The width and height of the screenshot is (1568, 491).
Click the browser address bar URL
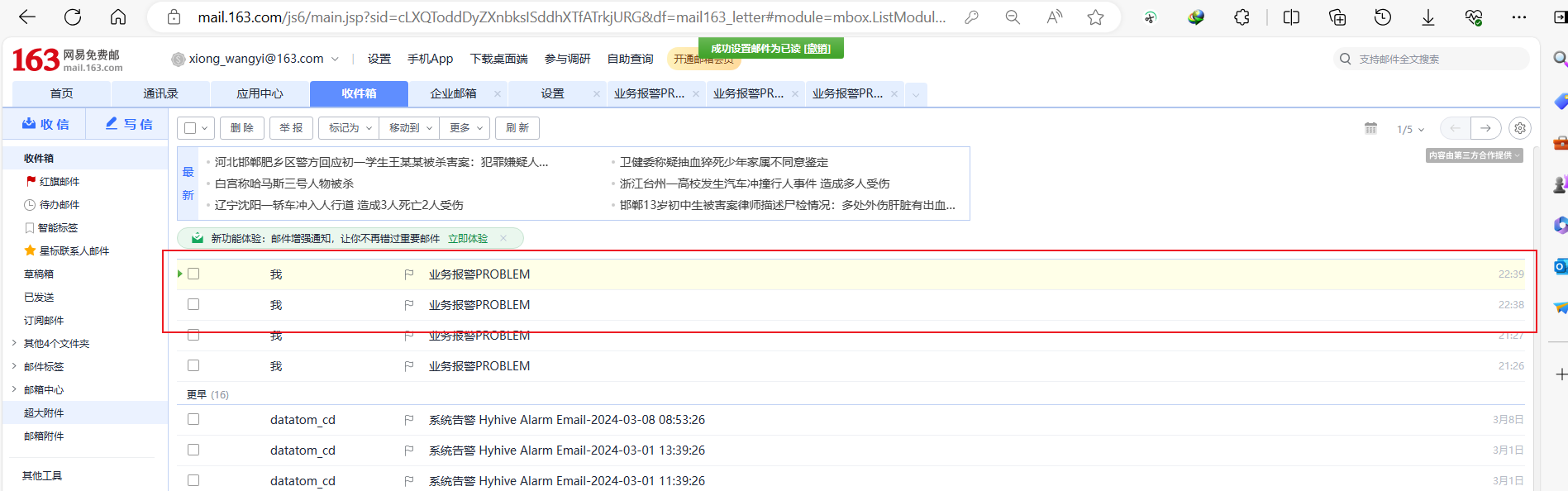tap(572, 17)
